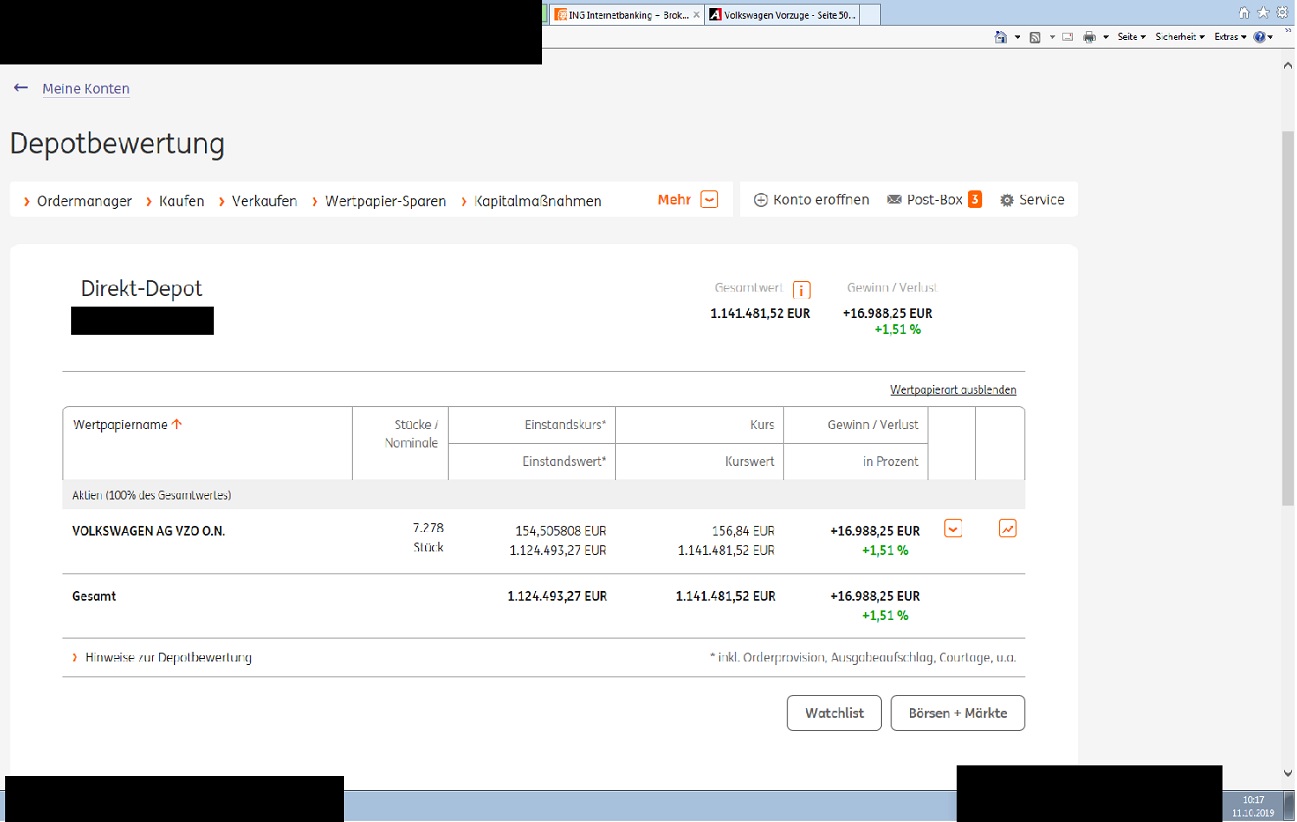
Task: Expand the Mehr menu dropdown
Action: click(x=709, y=200)
